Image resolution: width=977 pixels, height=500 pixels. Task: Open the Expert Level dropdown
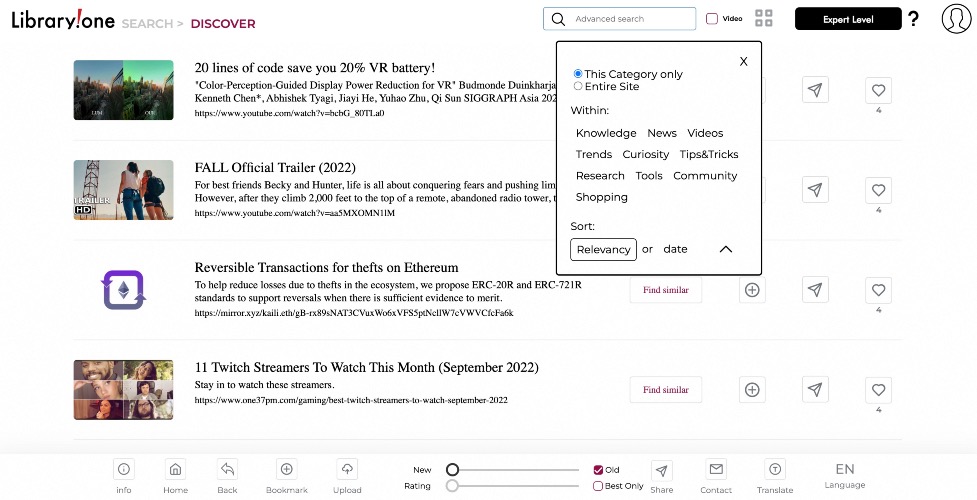(848, 19)
